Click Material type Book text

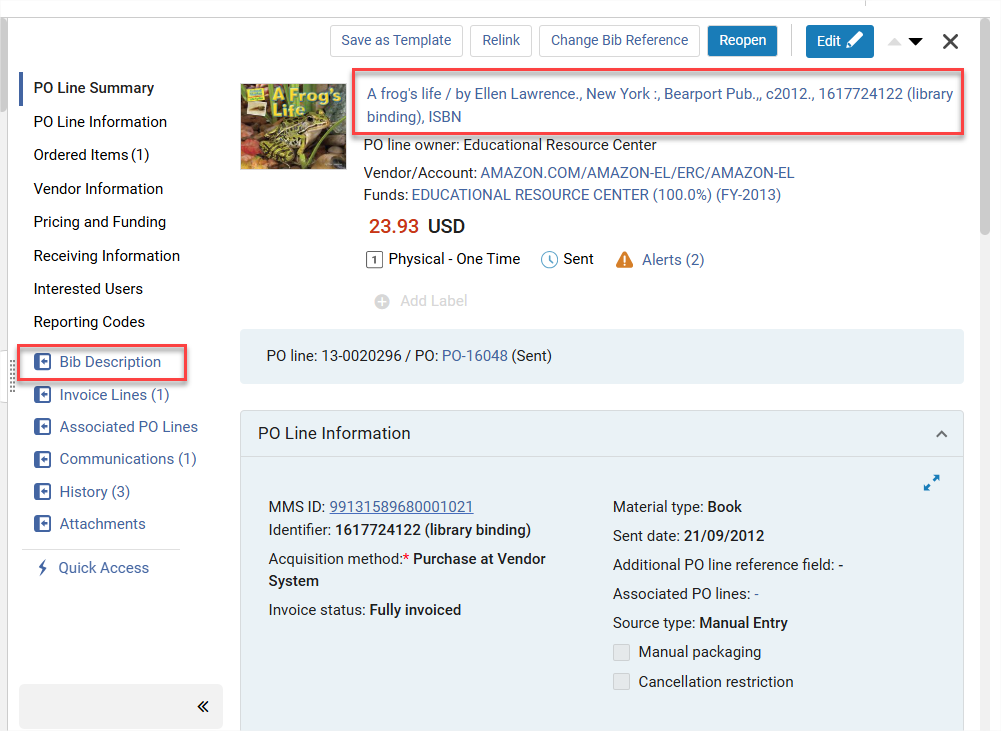[677, 507]
